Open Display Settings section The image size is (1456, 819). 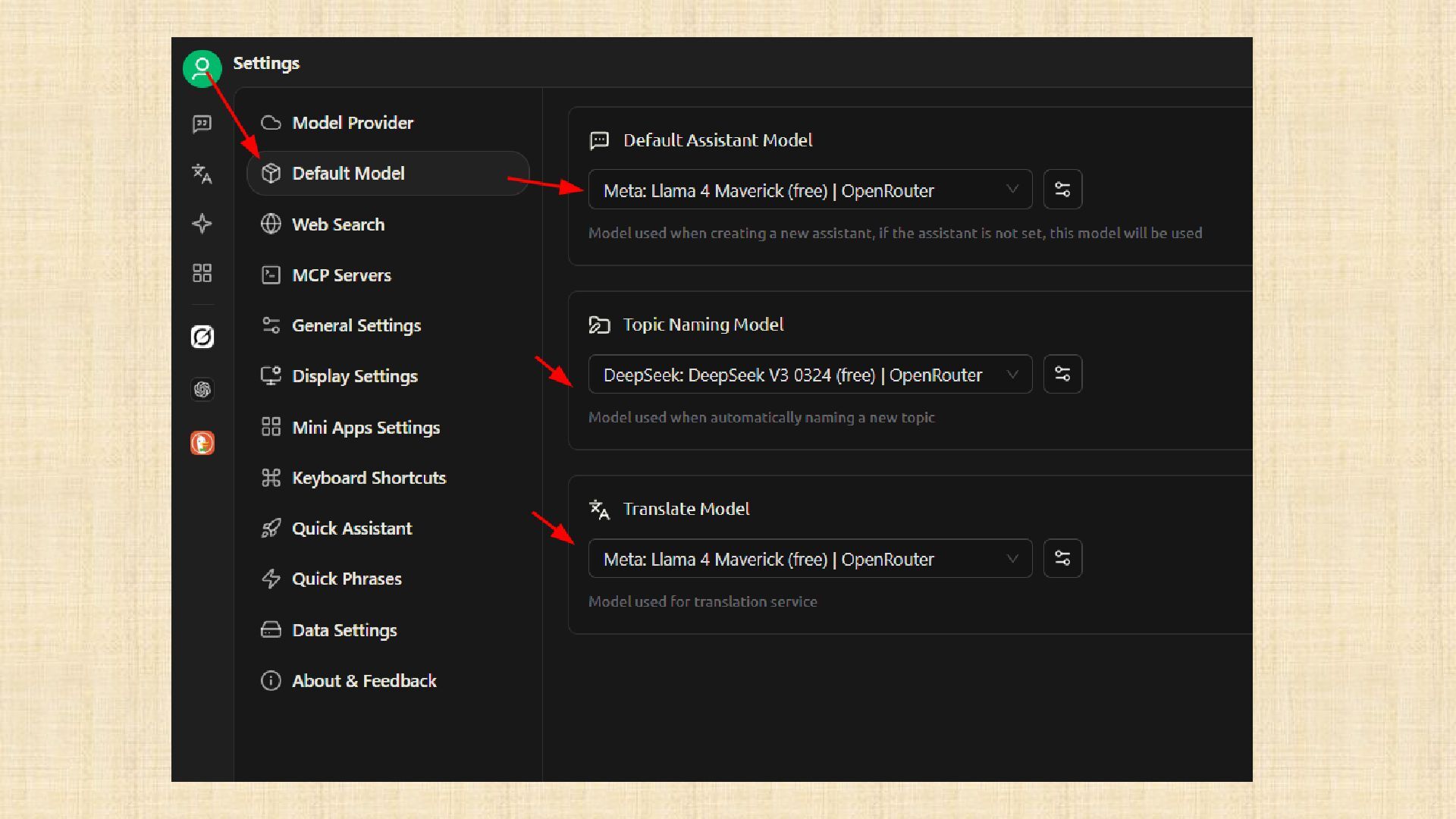388,376
